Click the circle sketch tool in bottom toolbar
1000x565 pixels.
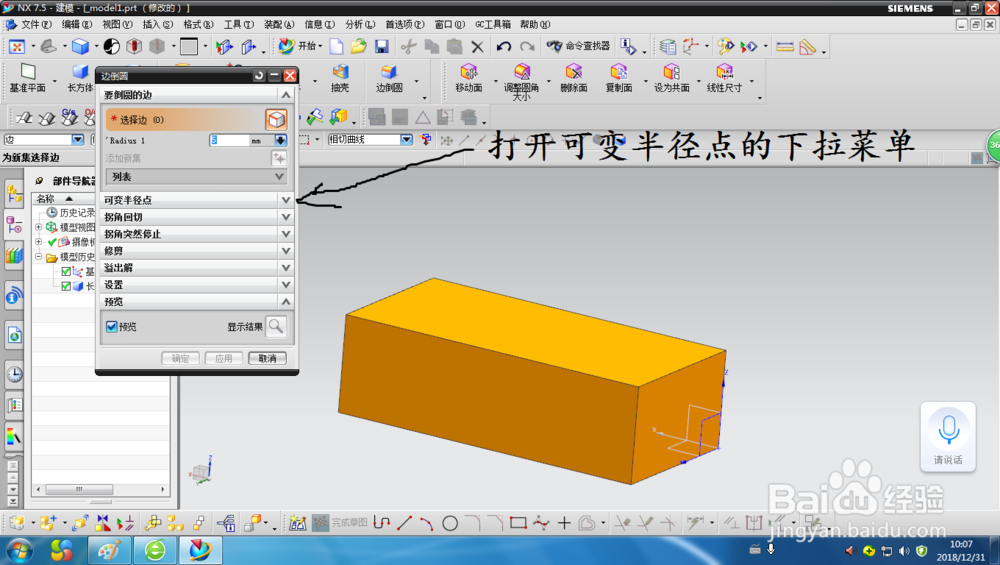click(450, 524)
